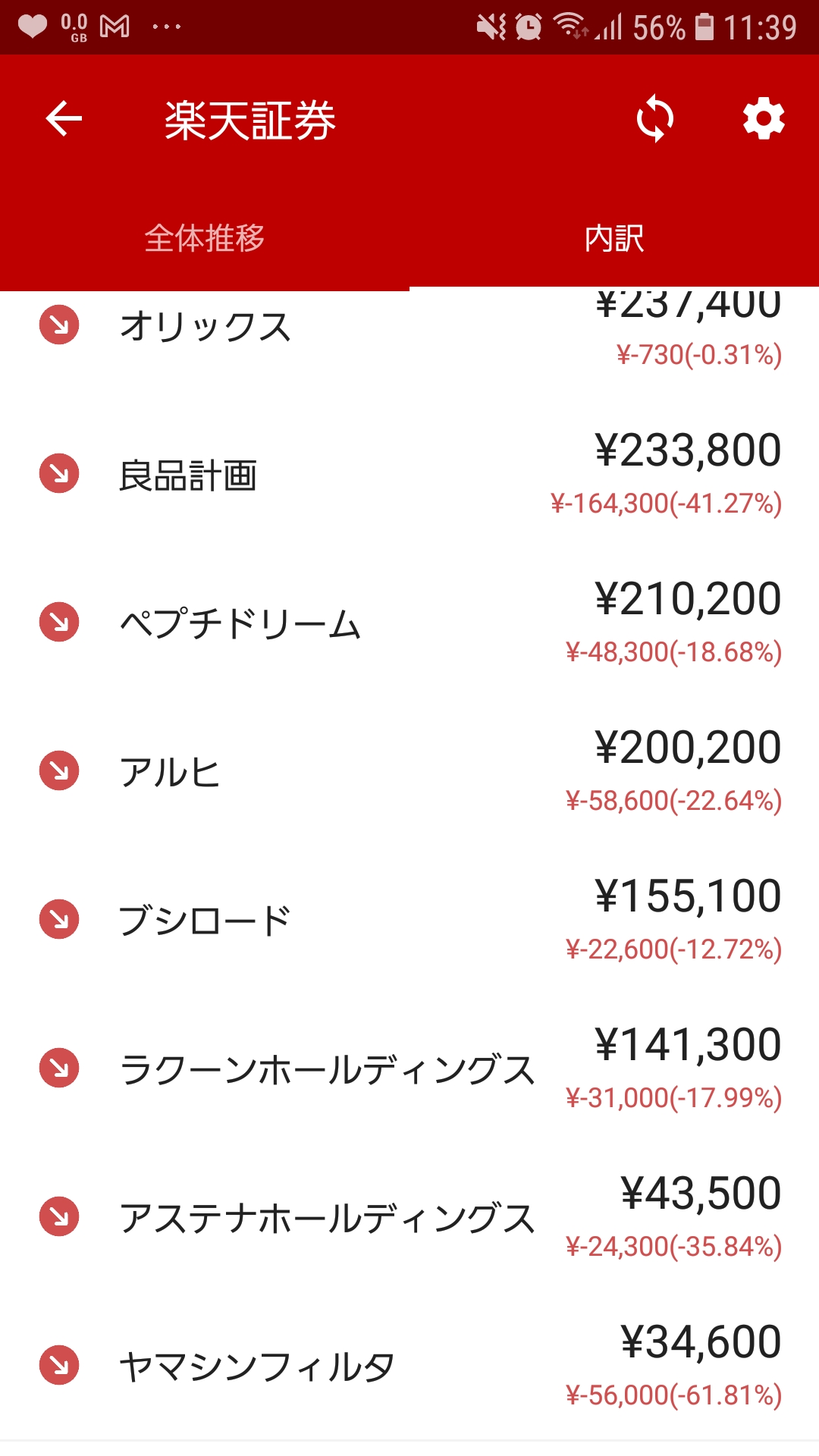Open the ラクーンホールディングス holding
Screen dimensions: 819x1456
pyautogui.click(x=328, y=1069)
